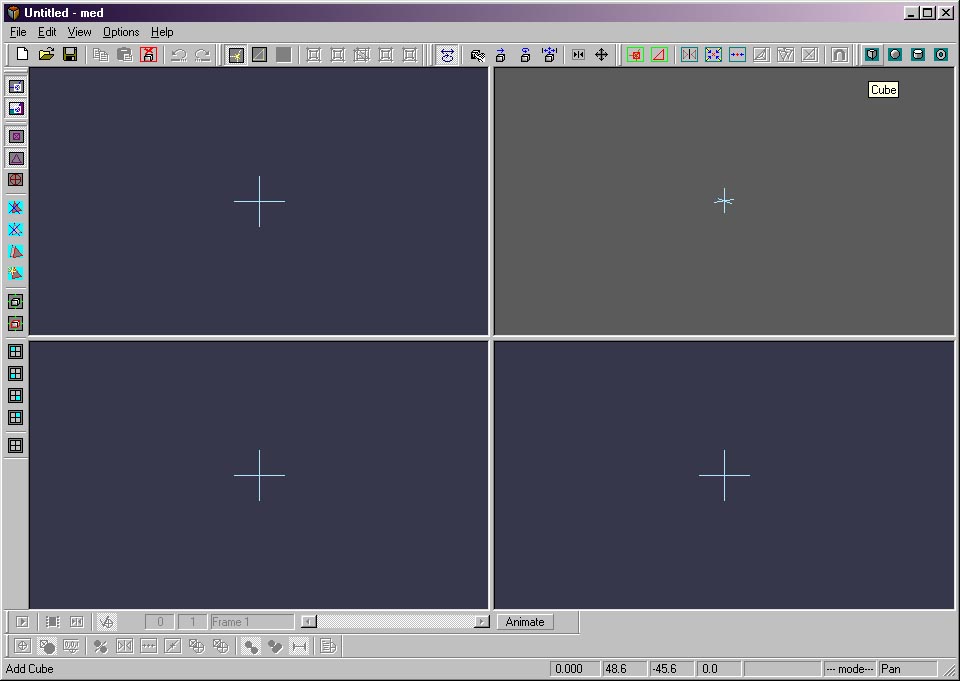Click the red crosshair circle in left toolbar

(x=16, y=179)
